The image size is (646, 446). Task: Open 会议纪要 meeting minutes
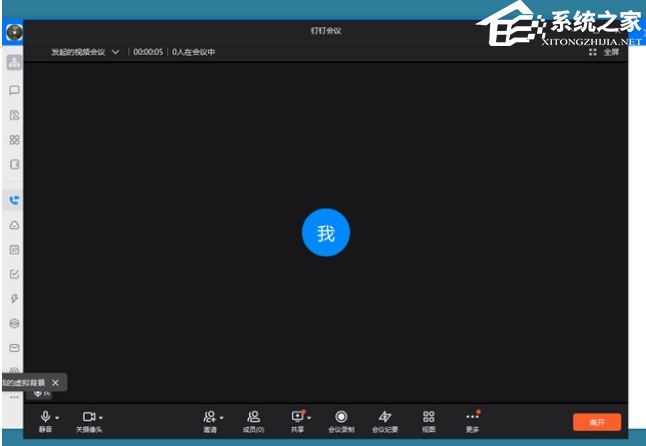coord(385,421)
